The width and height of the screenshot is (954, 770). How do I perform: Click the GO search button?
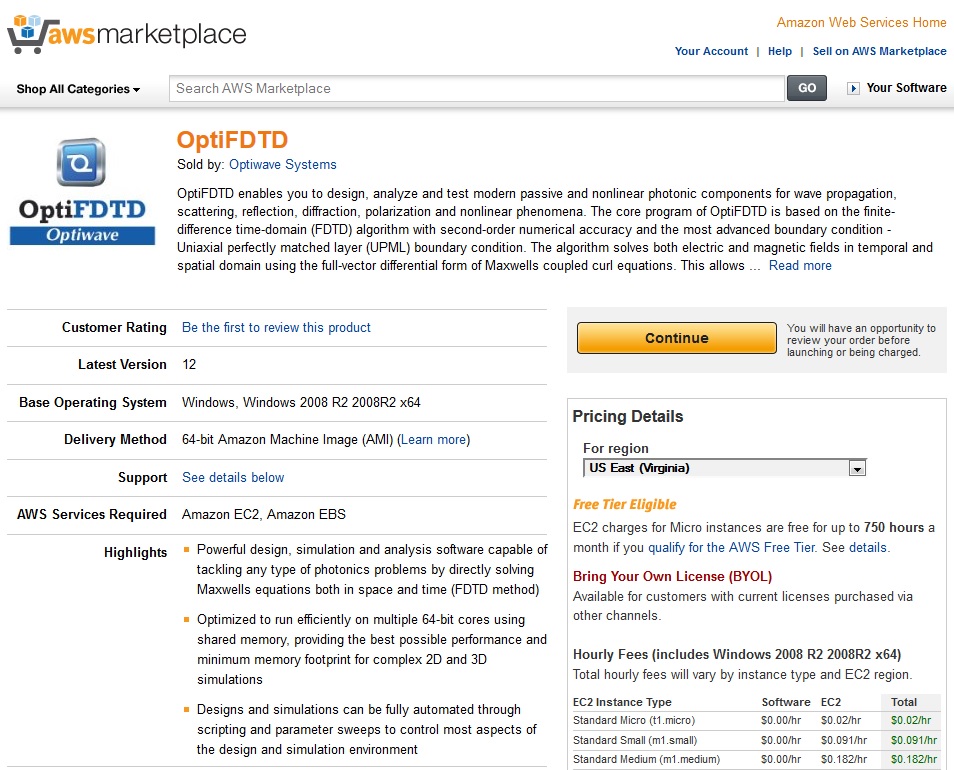[807, 88]
